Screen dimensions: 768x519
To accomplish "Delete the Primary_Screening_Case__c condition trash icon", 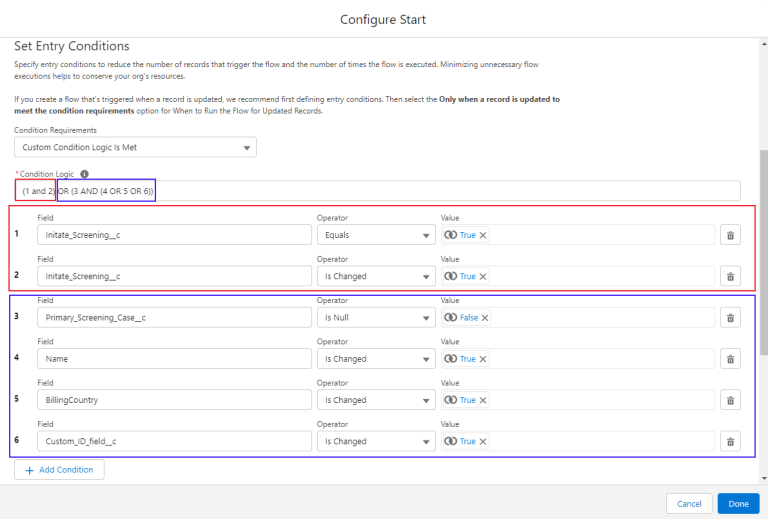I will coord(730,318).
